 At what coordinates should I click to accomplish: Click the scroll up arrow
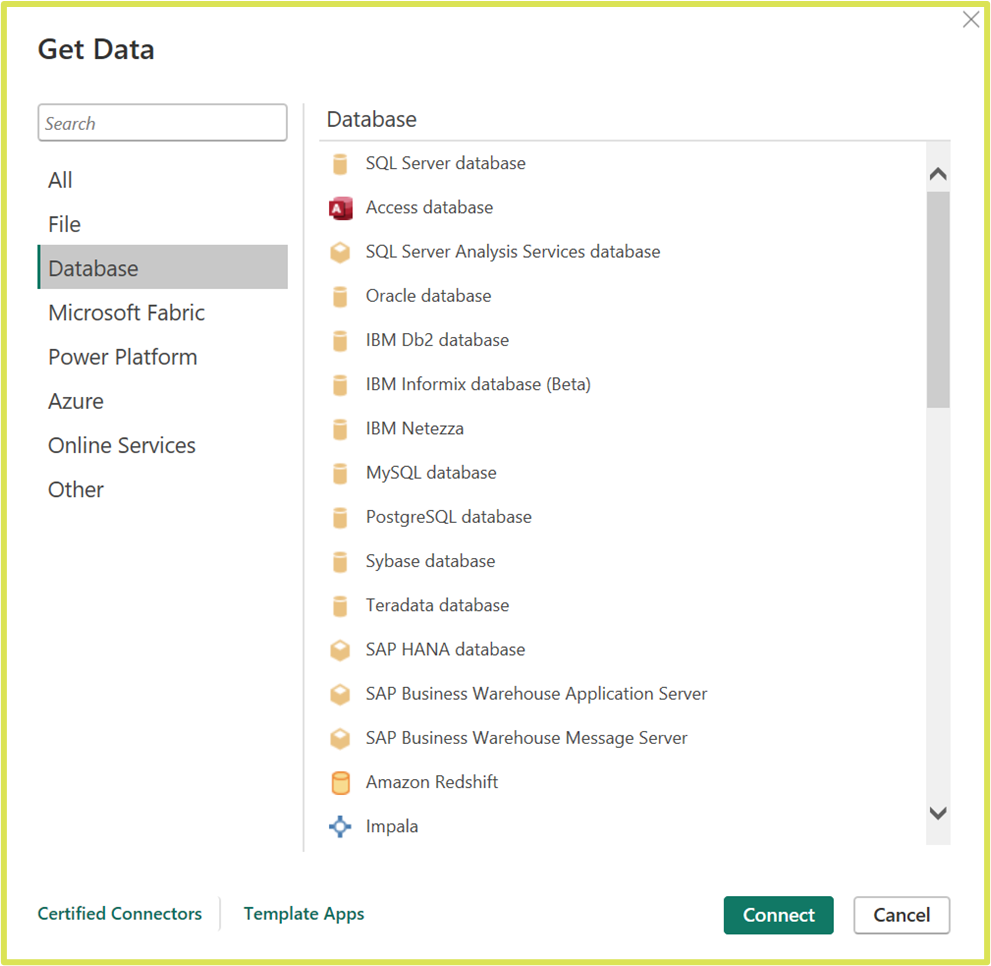click(938, 174)
